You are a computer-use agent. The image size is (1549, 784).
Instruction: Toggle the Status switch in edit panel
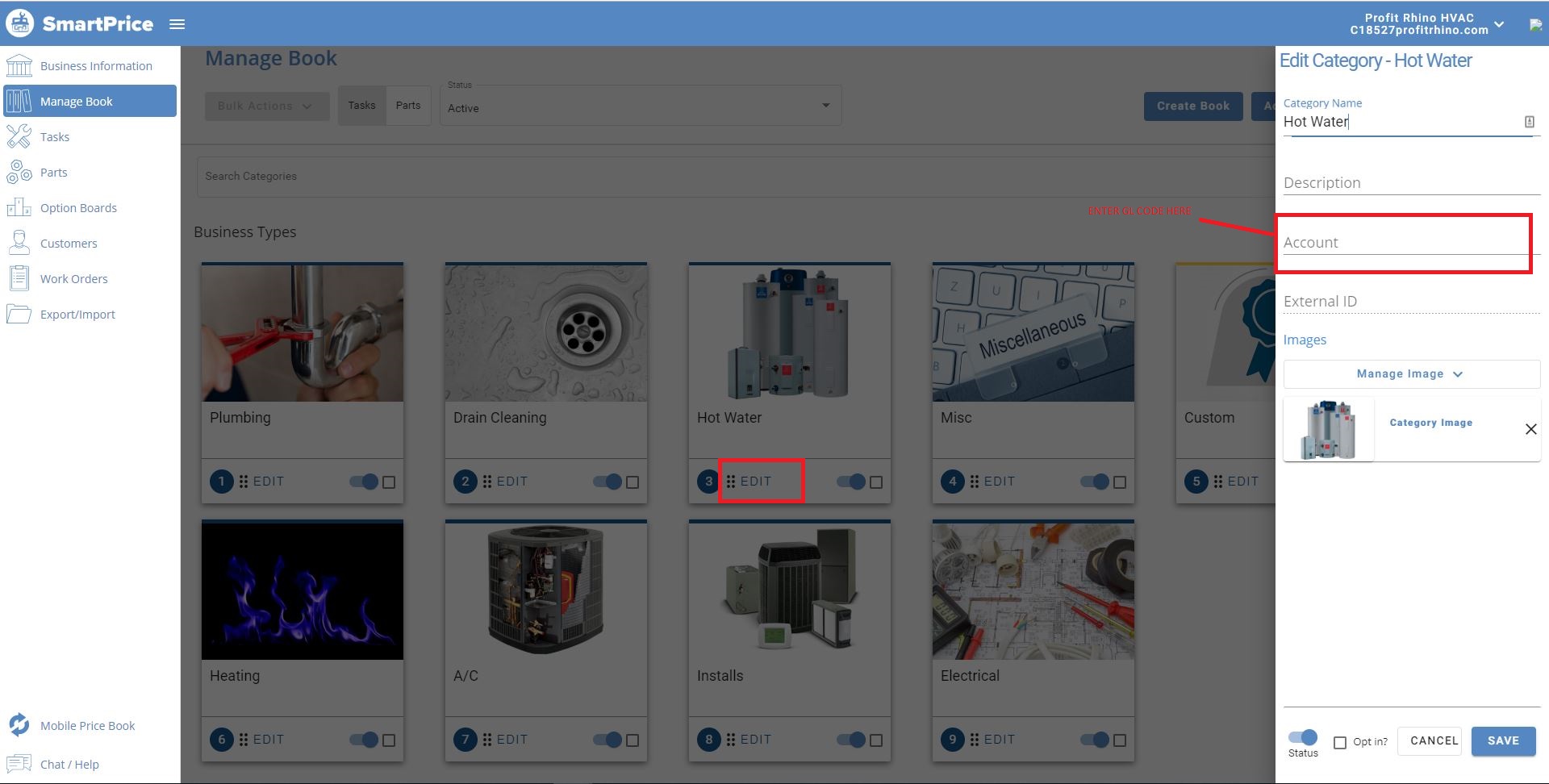pos(1303,737)
